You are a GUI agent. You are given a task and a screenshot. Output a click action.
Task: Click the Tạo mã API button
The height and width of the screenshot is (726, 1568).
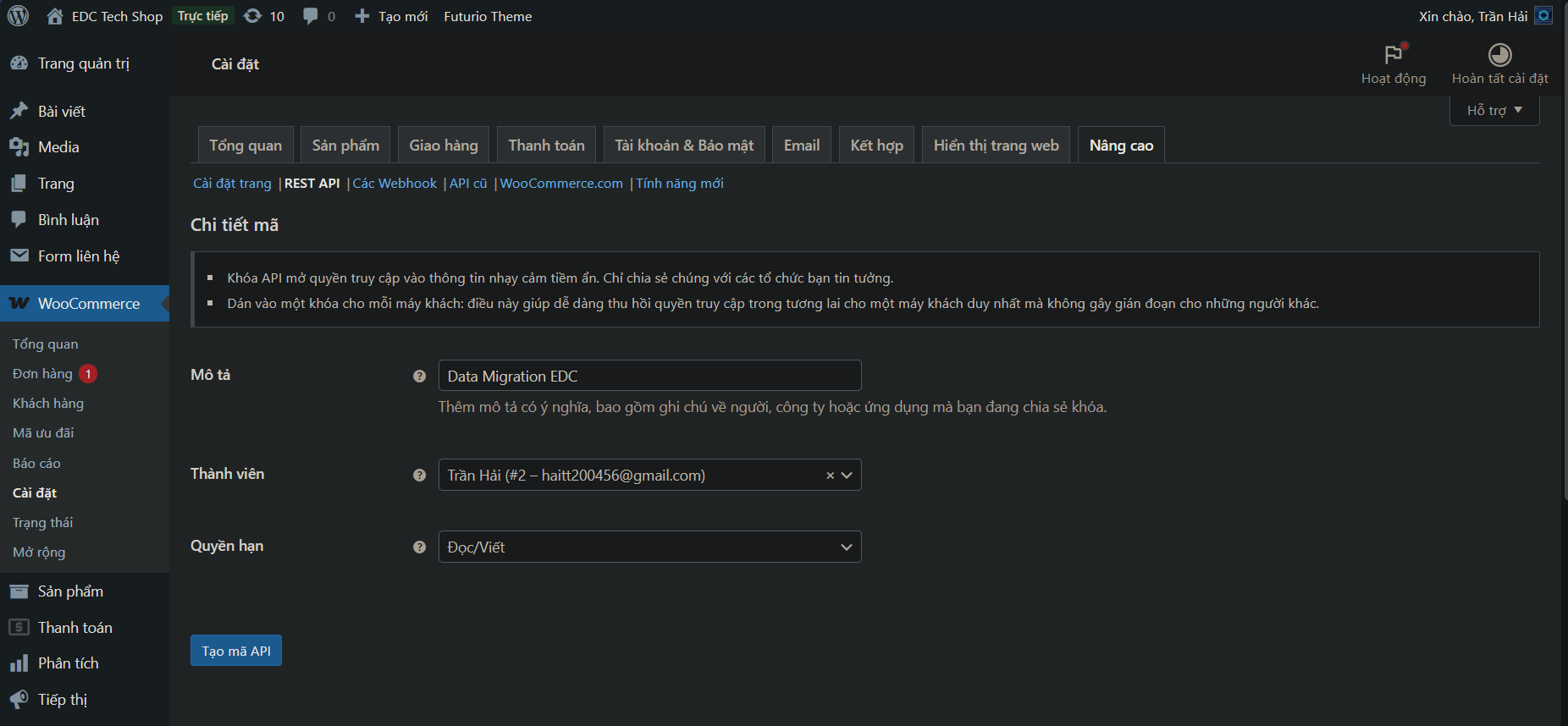point(236,651)
